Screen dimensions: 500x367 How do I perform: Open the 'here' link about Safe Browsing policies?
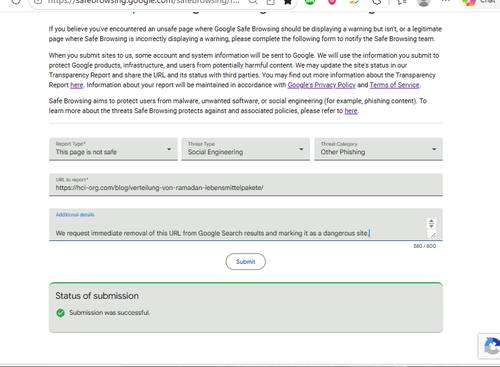pos(351,111)
